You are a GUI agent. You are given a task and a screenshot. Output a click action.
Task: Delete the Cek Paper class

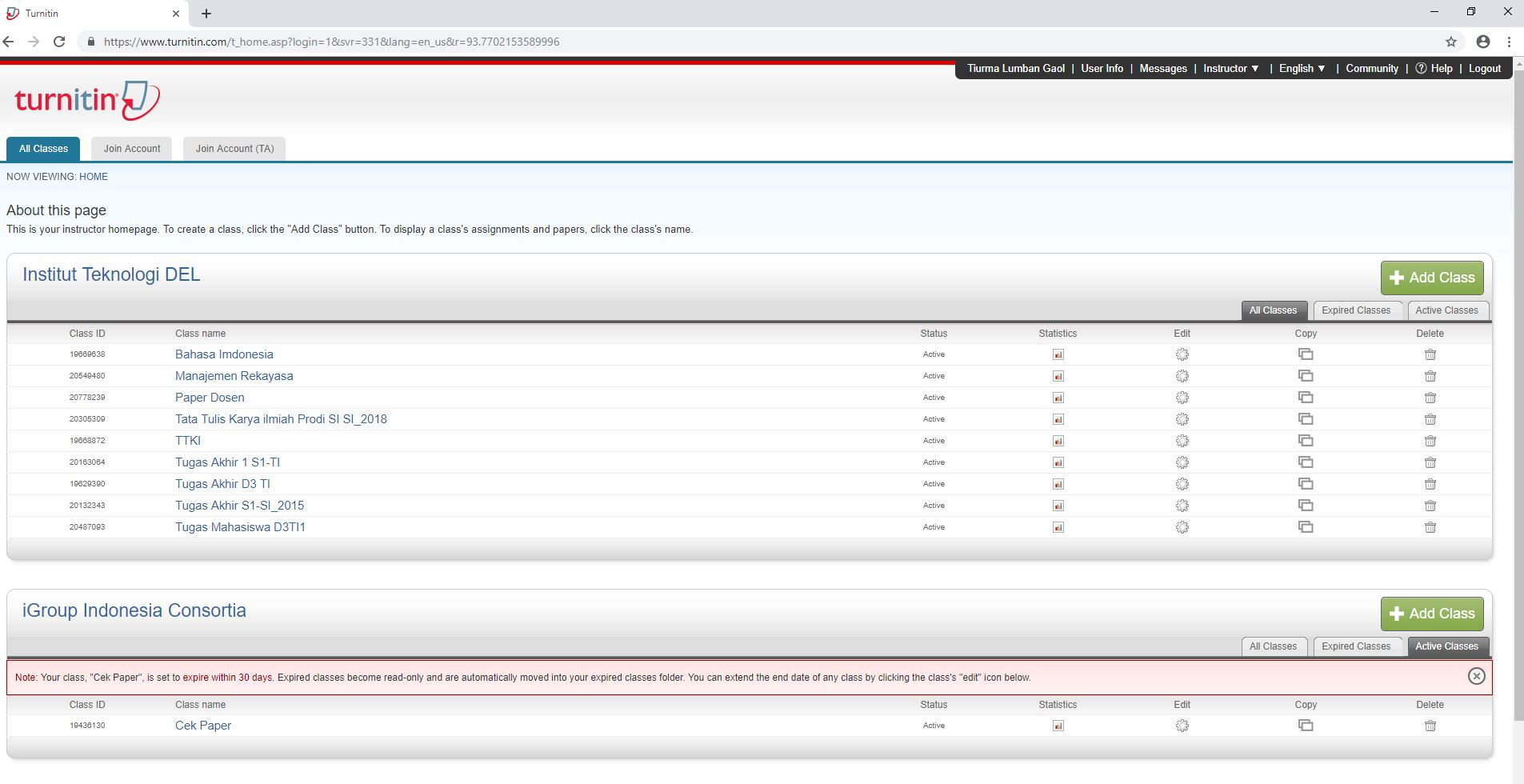1430,726
